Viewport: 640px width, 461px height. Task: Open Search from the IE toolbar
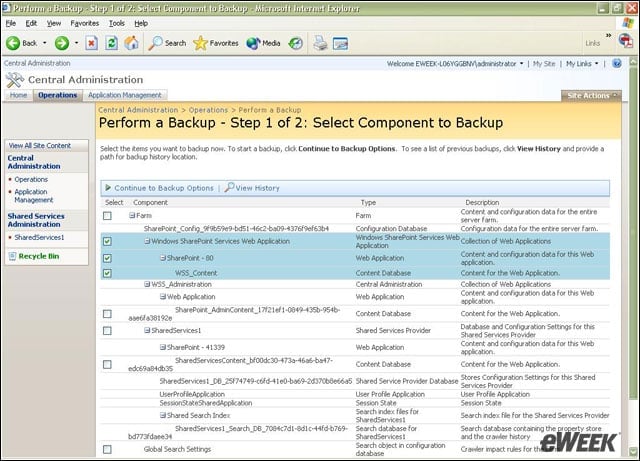pyautogui.click(x=167, y=43)
